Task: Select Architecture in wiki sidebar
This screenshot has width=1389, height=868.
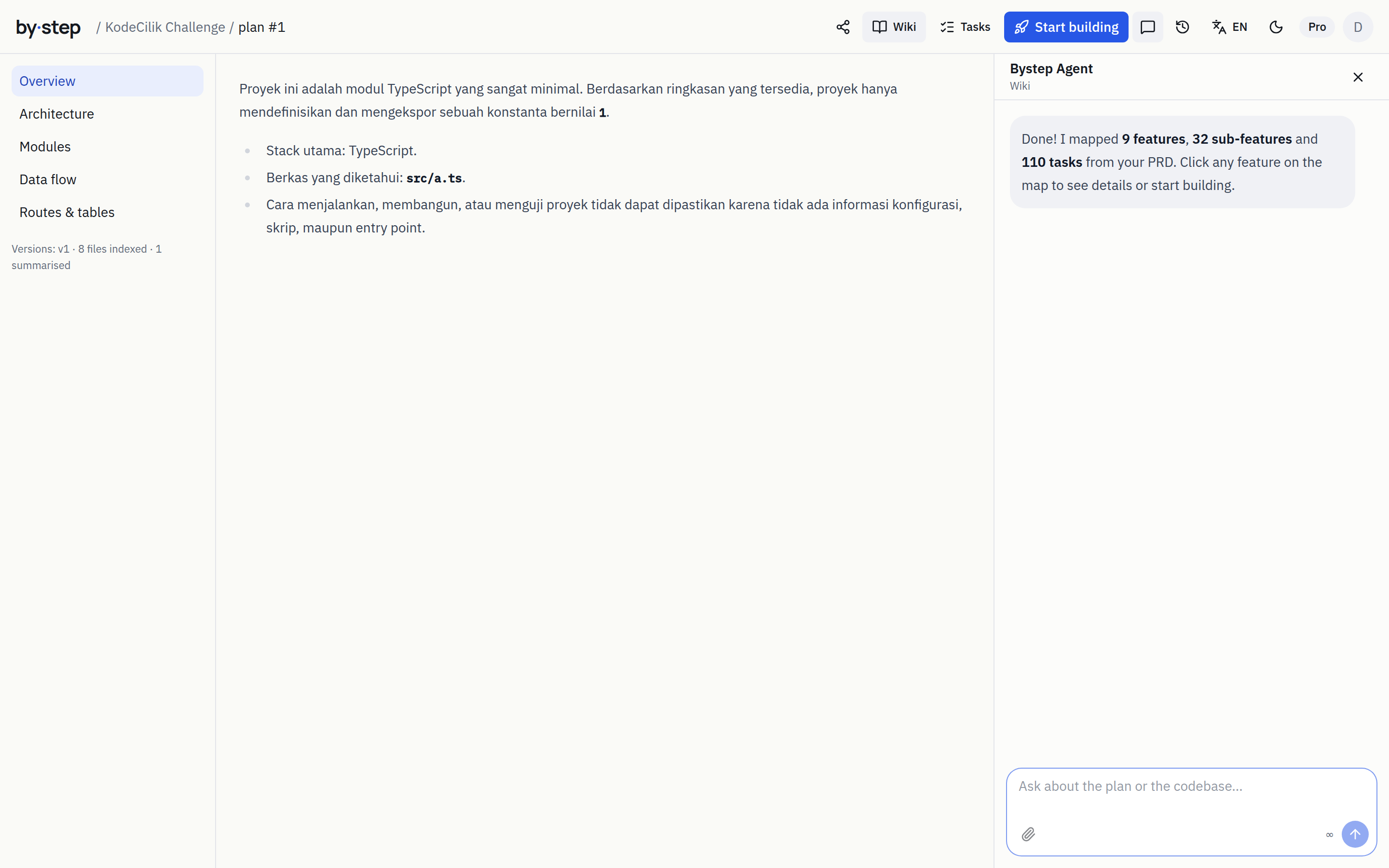Action: pyautogui.click(x=108, y=114)
